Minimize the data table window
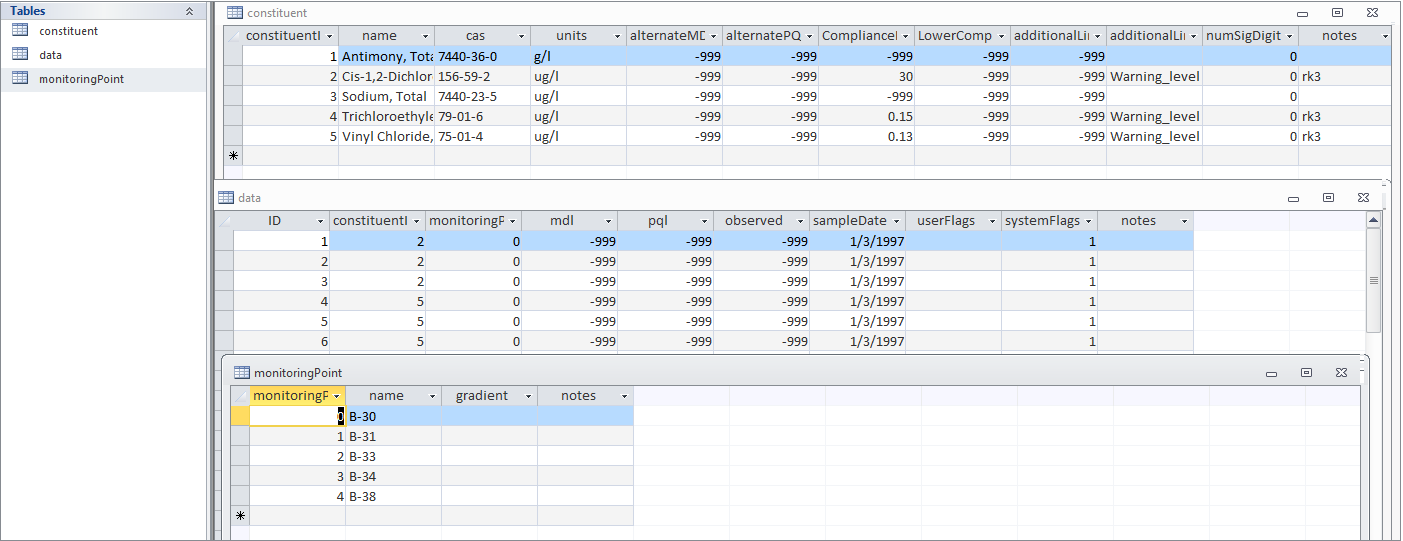The image size is (1403, 541). pyautogui.click(x=1294, y=198)
